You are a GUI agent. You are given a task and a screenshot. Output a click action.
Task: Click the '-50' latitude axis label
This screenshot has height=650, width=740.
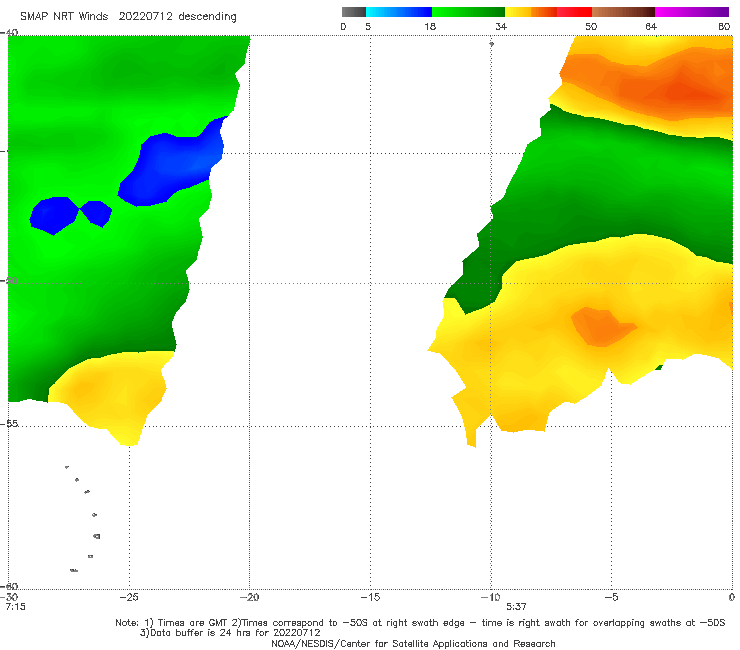point(10,280)
